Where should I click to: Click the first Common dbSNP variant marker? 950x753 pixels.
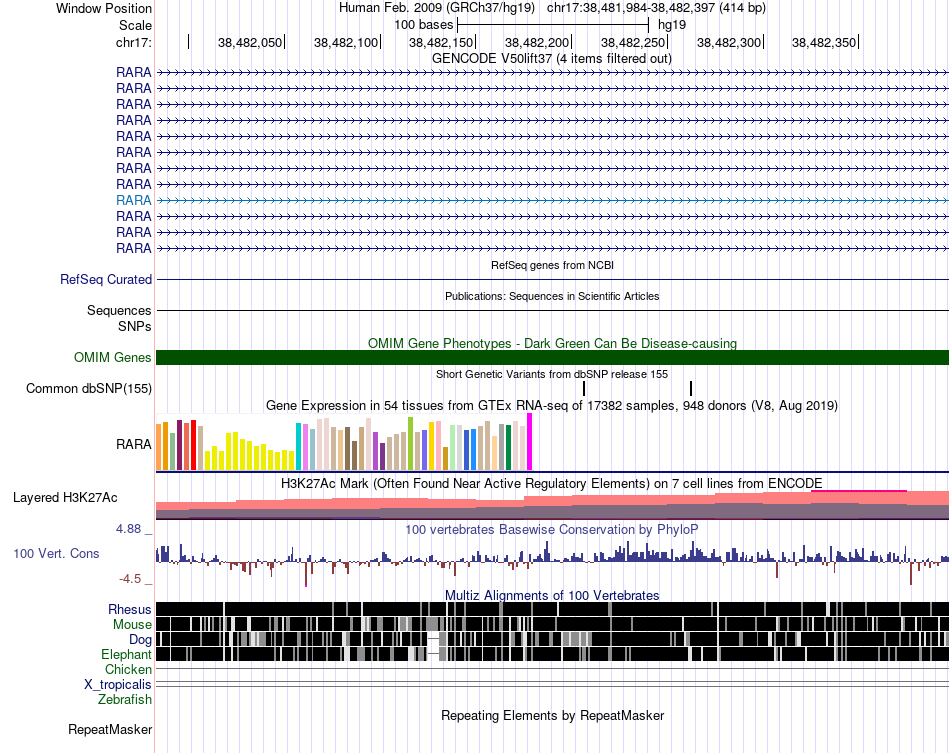coord(584,388)
